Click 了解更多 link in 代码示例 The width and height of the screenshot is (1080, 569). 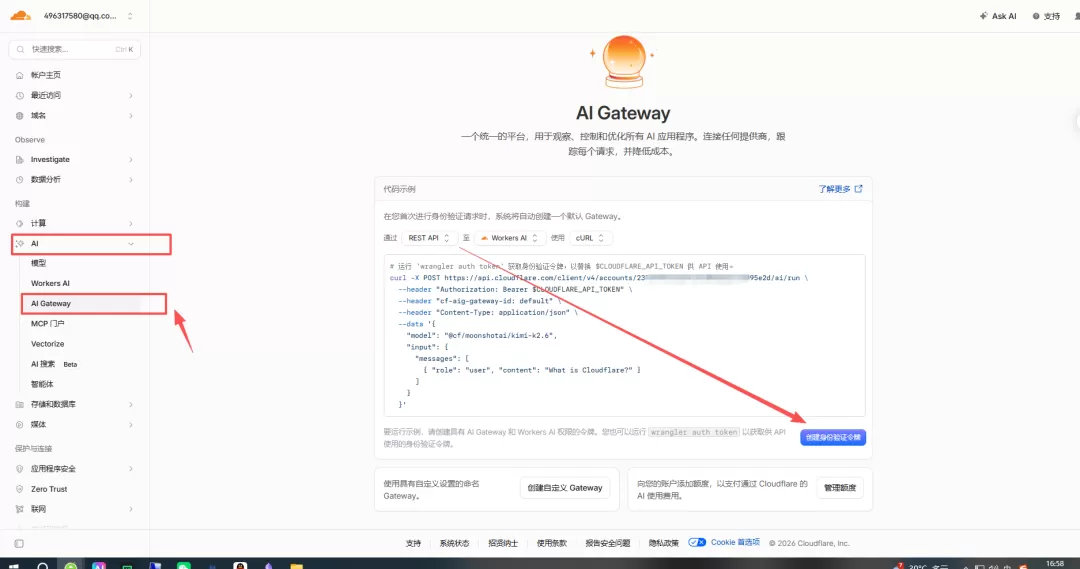click(x=840, y=189)
